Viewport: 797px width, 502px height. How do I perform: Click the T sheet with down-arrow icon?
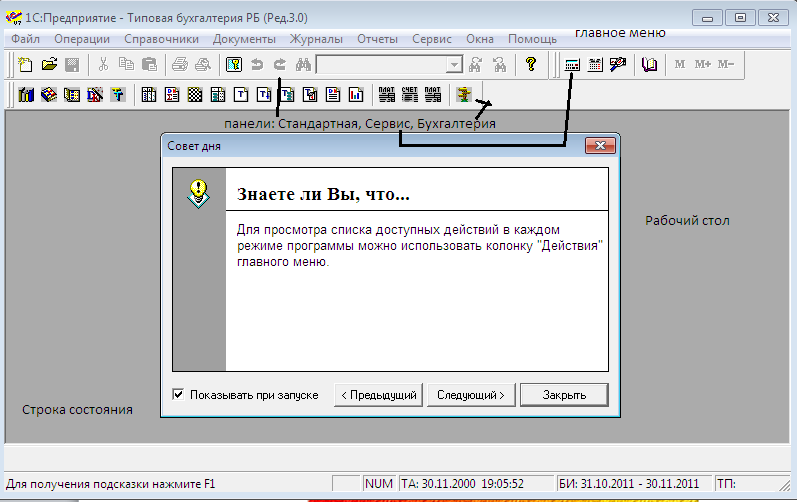(264, 95)
